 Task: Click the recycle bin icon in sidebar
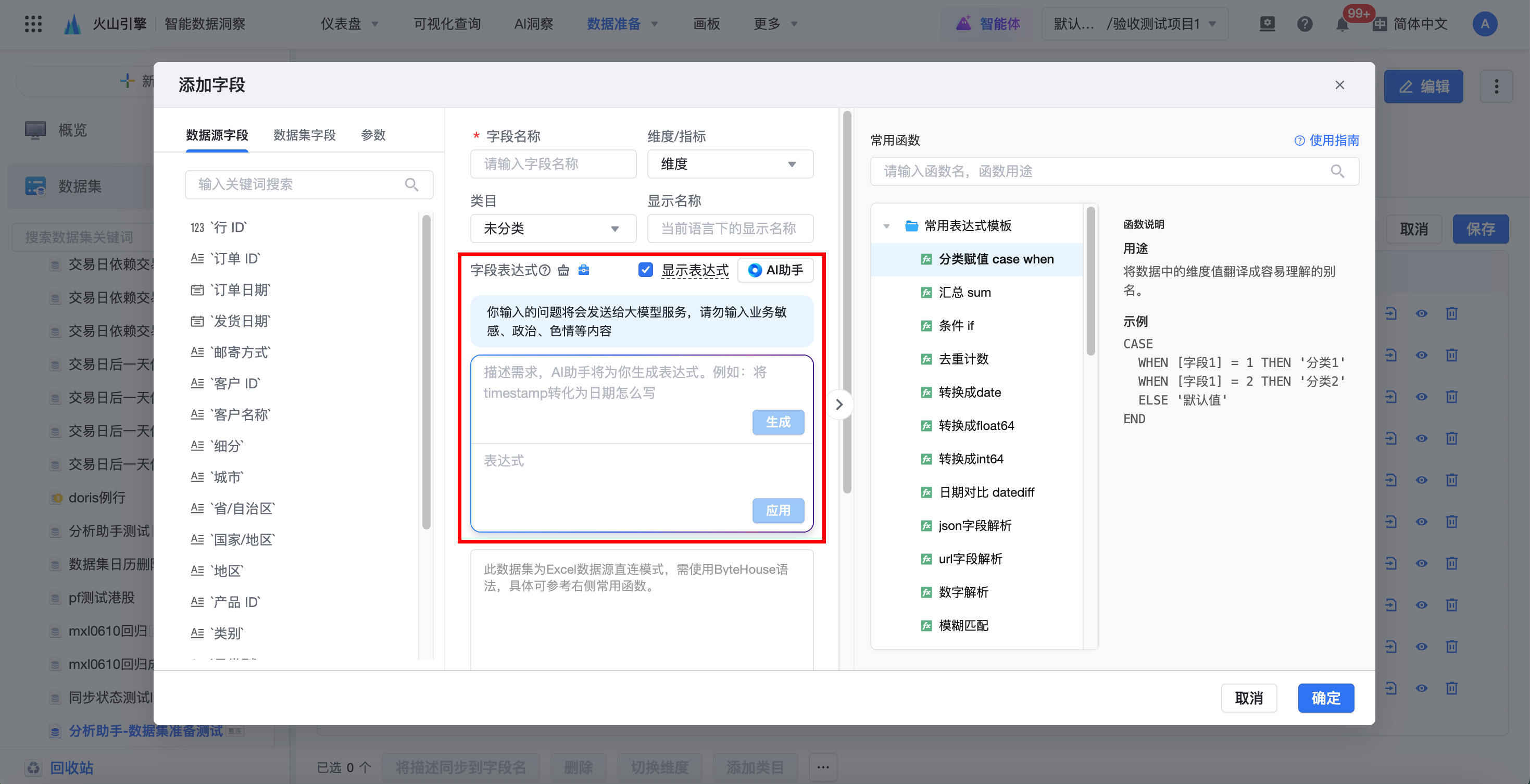33,768
